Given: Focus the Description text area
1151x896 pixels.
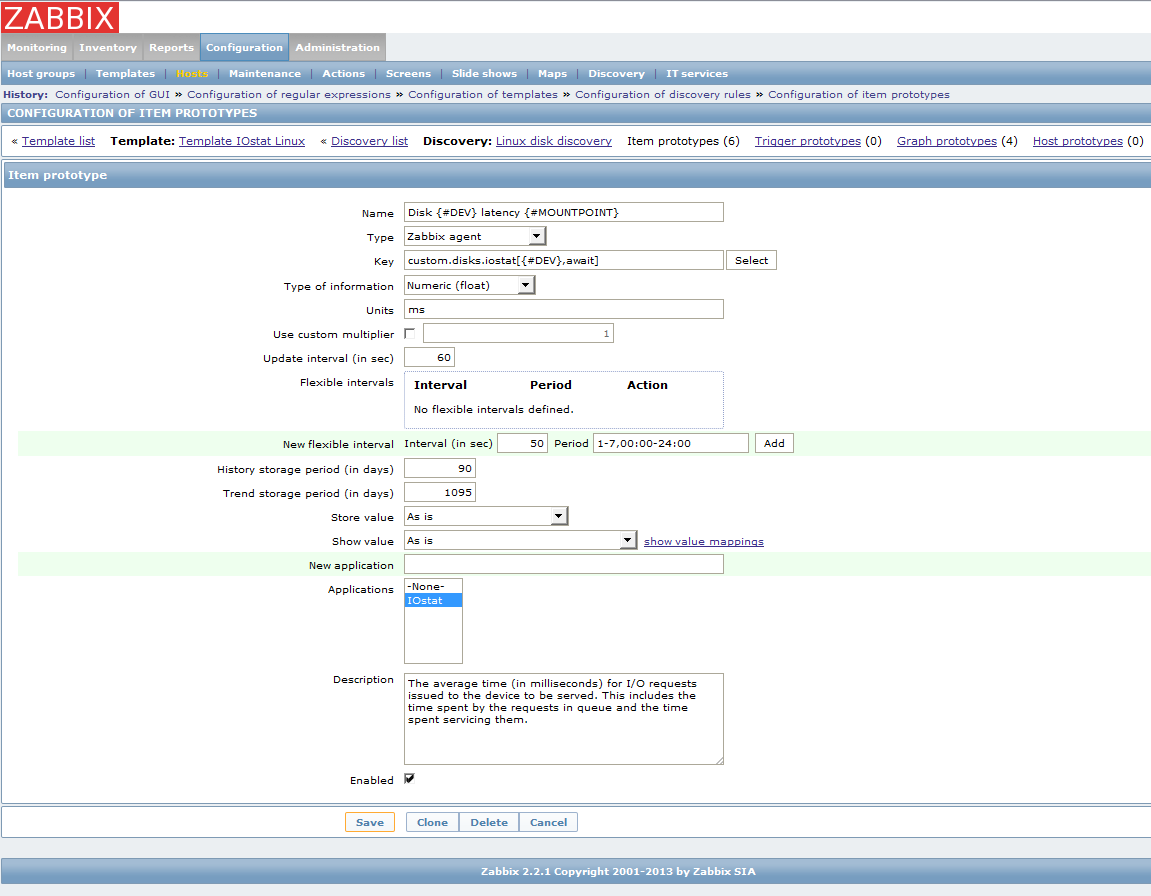Looking at the screenshot, I should click(x=563, y=718).
